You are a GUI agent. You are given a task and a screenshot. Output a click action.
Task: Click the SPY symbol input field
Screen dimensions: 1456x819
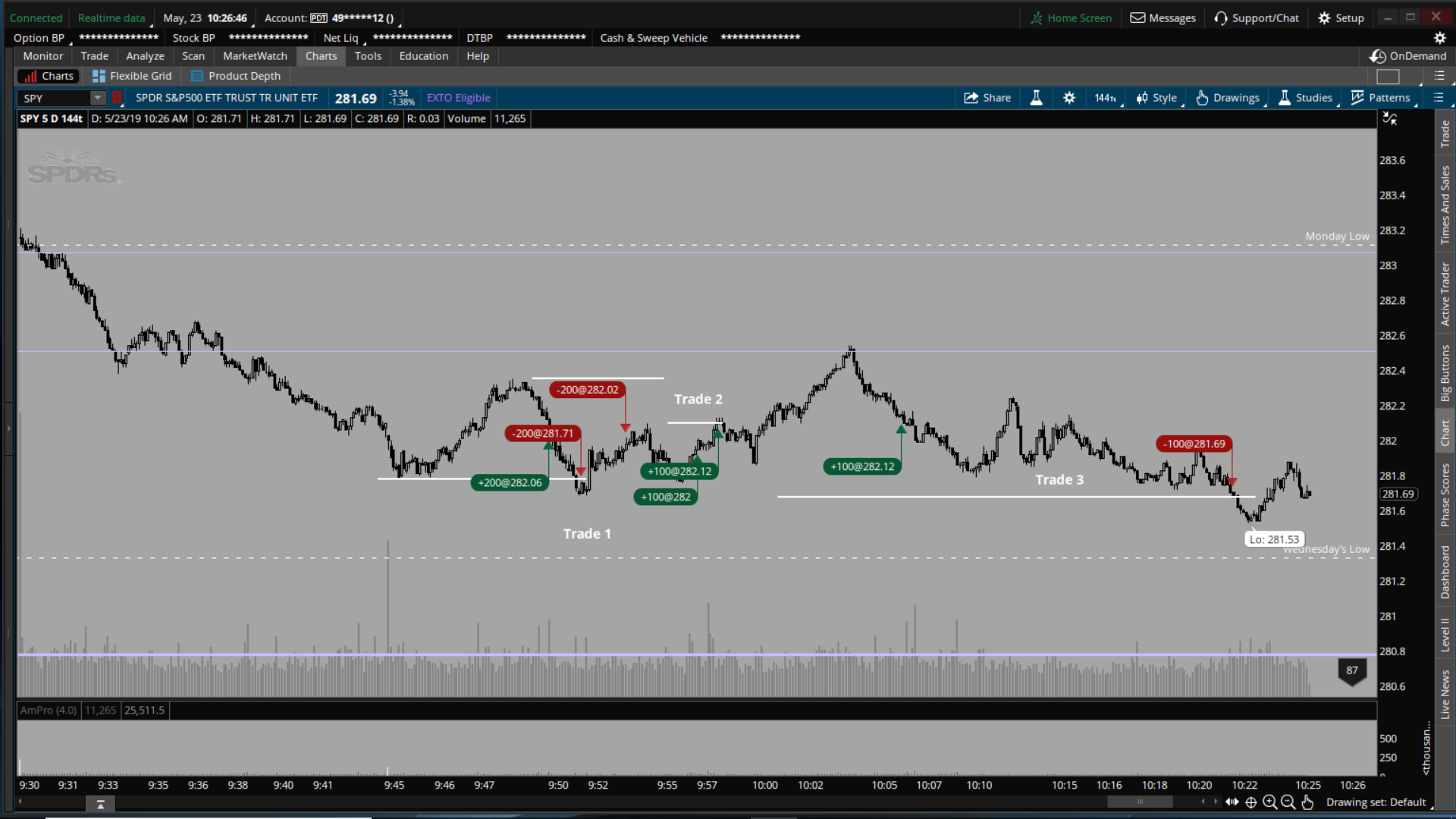click(55, 98)
